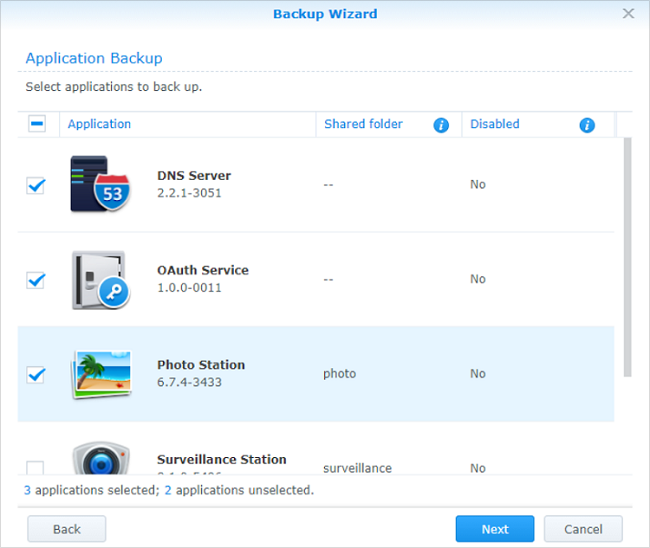Click the 'No' disabled cell for Surveillance Station

tap(478, 468)
